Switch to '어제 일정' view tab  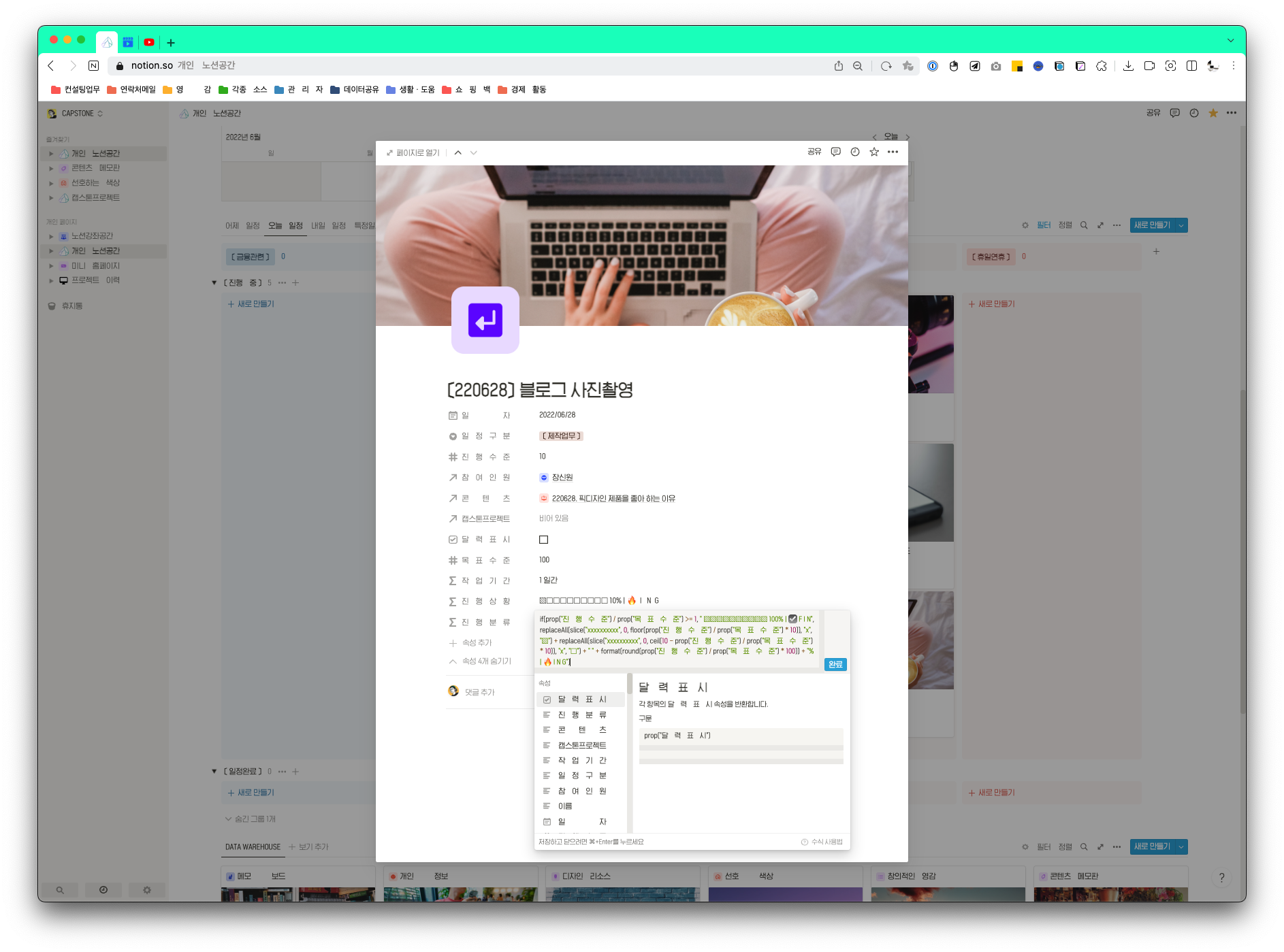(242, 225)
